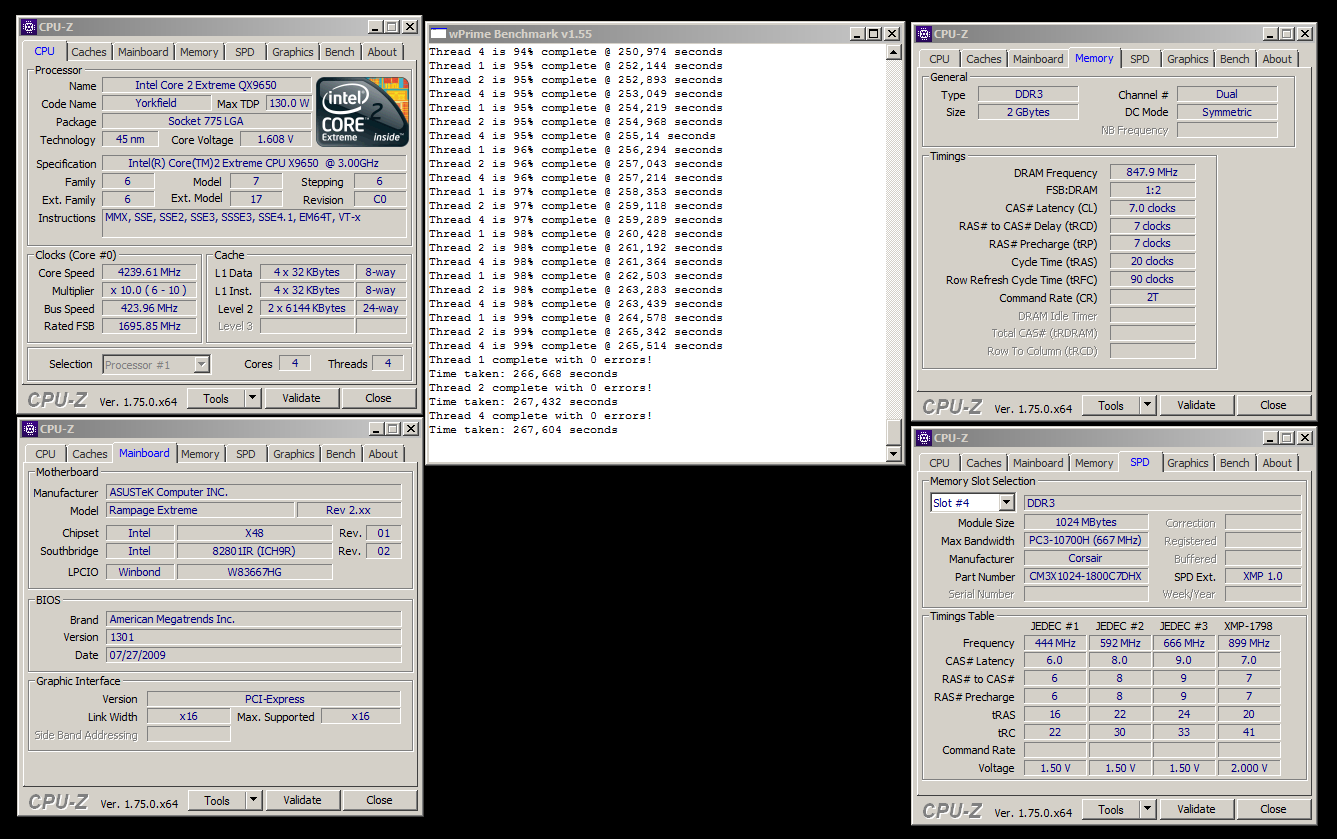Click Command Rate value 2T
The image size is (1337, 839).
(1152, 297)
